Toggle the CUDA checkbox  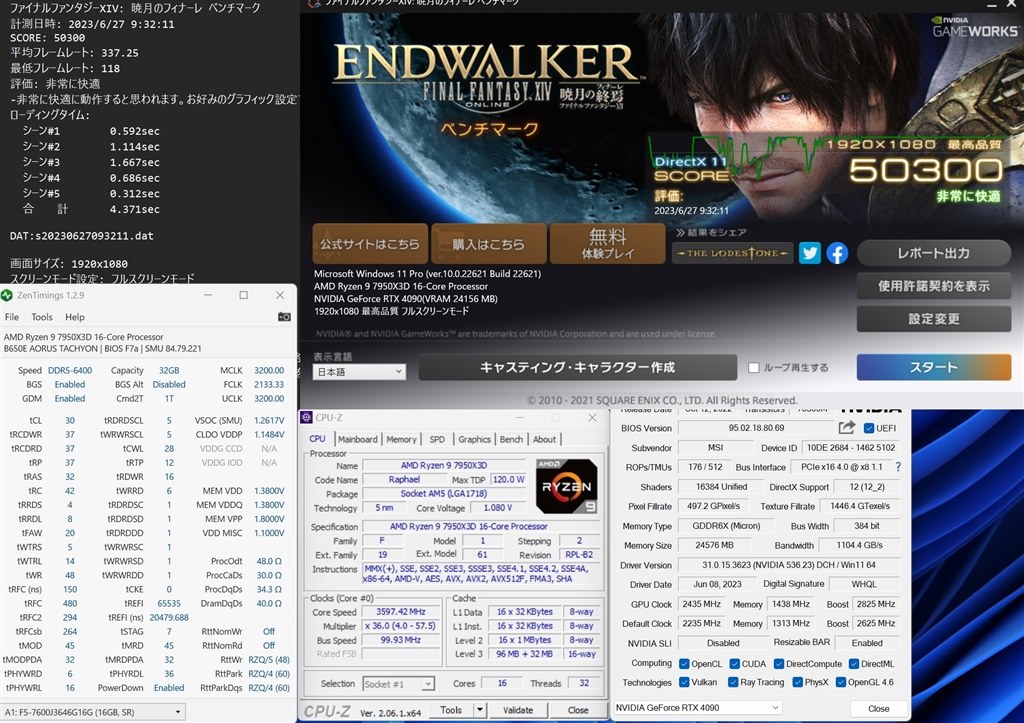(735, 664)
